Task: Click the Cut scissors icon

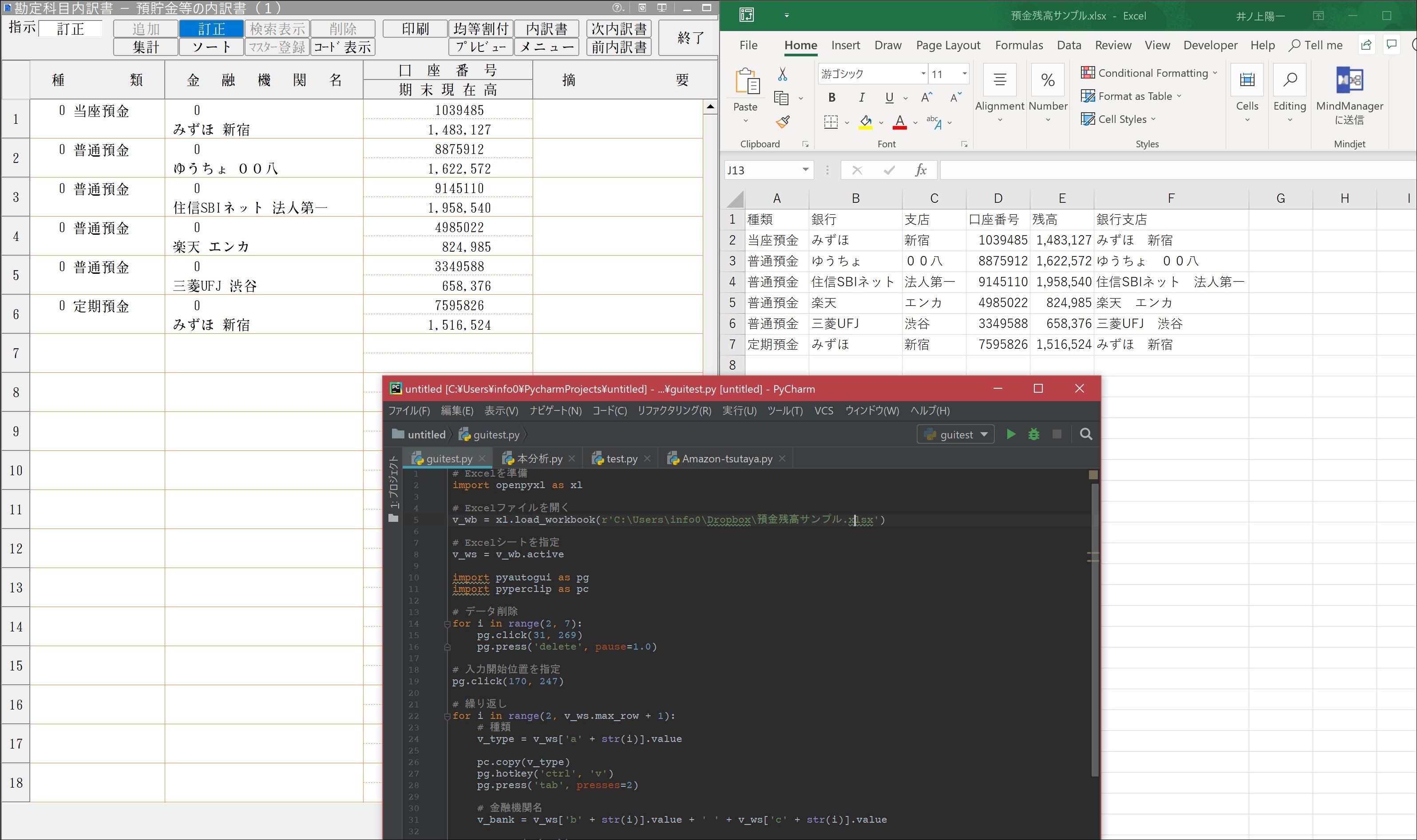Action: [x=782, y=74]
